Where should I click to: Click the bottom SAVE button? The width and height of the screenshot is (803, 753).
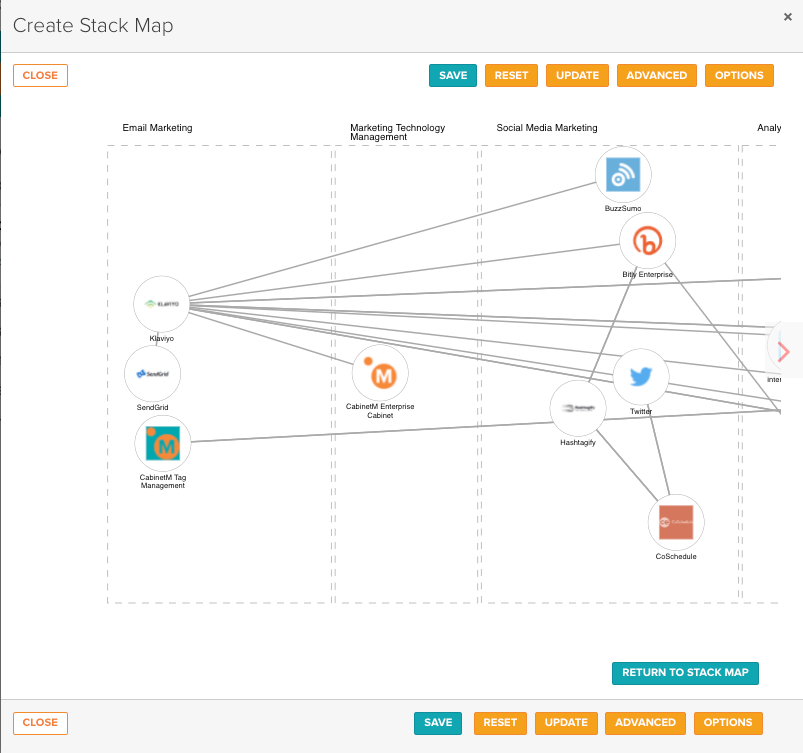438,723
